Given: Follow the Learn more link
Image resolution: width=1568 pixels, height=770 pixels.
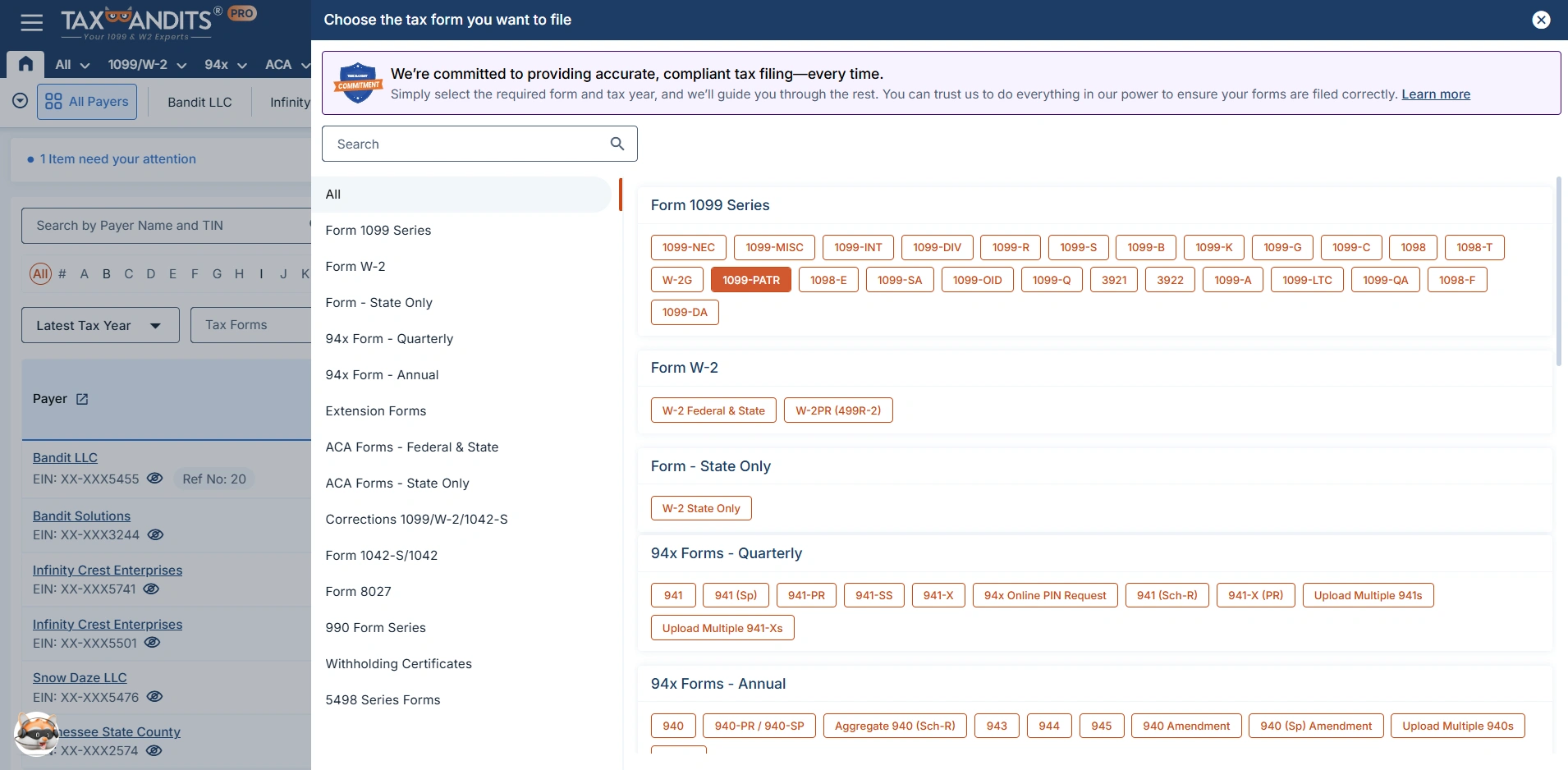Looking at the screenshot, I should coord(1435,94).
